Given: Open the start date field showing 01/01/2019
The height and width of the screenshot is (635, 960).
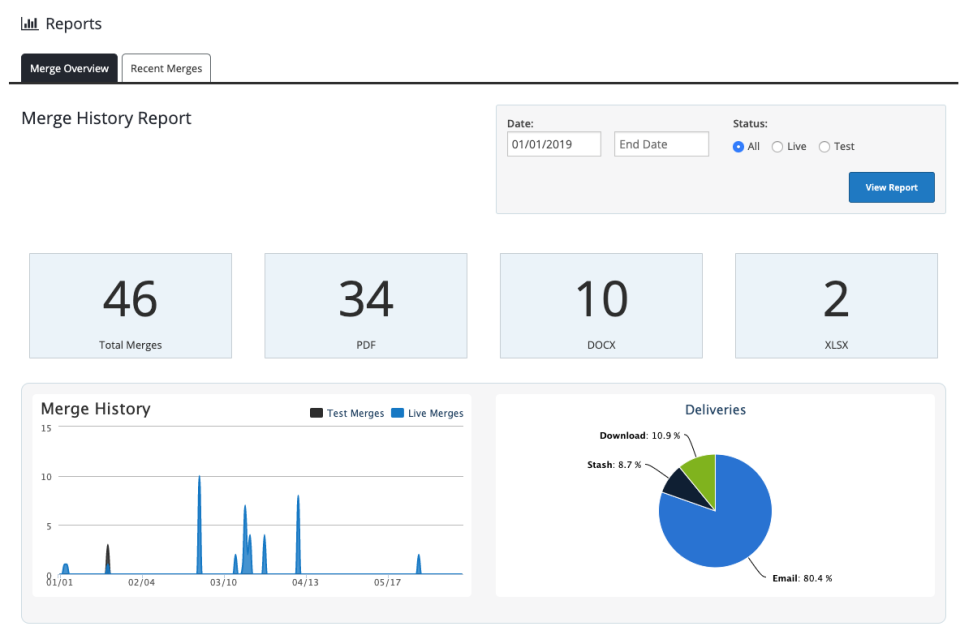Looking at the screenshot, I should click(x=553, y=143).
